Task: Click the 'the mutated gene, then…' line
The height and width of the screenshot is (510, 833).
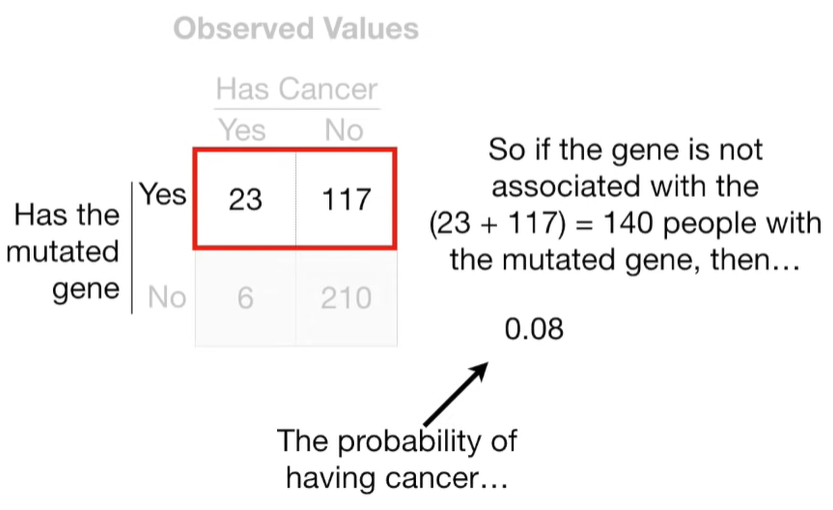Action: [625, 260]
